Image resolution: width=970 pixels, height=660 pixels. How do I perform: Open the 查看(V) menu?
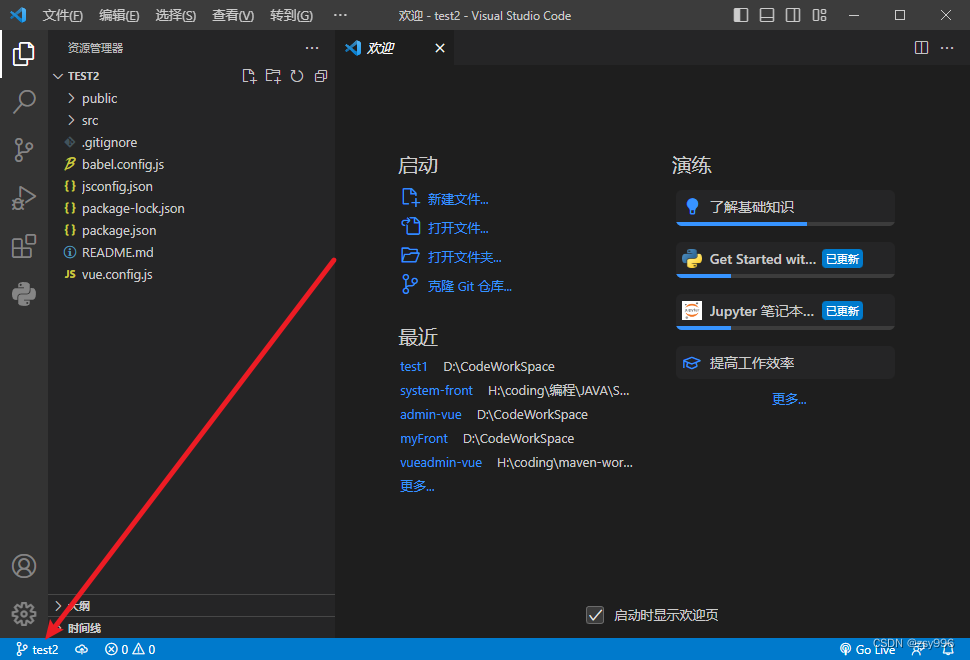[x=233, y=15]
